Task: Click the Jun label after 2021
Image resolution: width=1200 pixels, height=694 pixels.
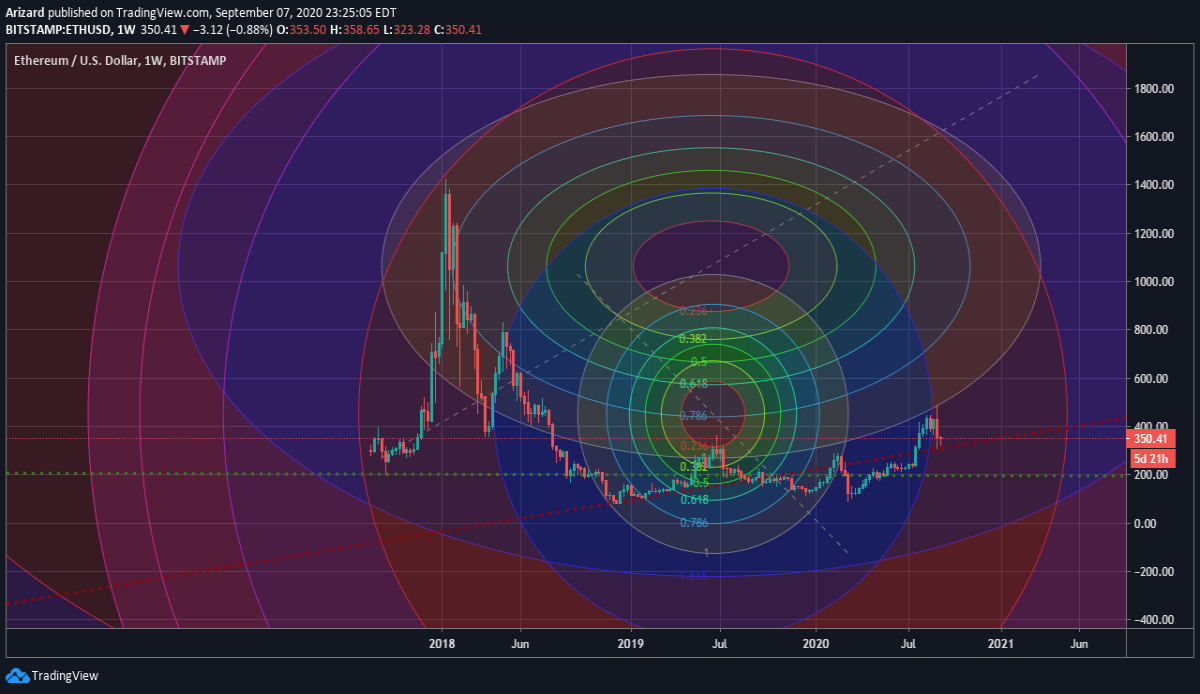Action: coord(1080,644)
